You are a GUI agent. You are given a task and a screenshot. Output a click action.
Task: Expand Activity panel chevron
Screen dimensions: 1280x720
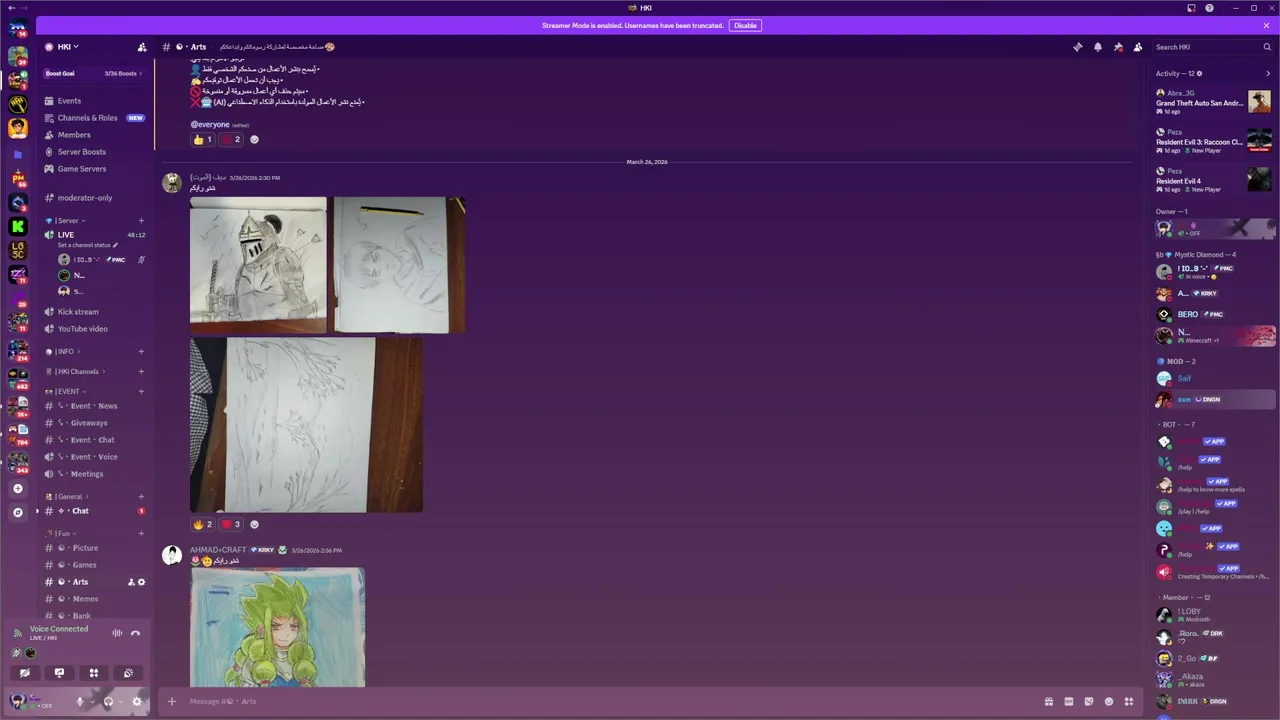coord(1268,73)
